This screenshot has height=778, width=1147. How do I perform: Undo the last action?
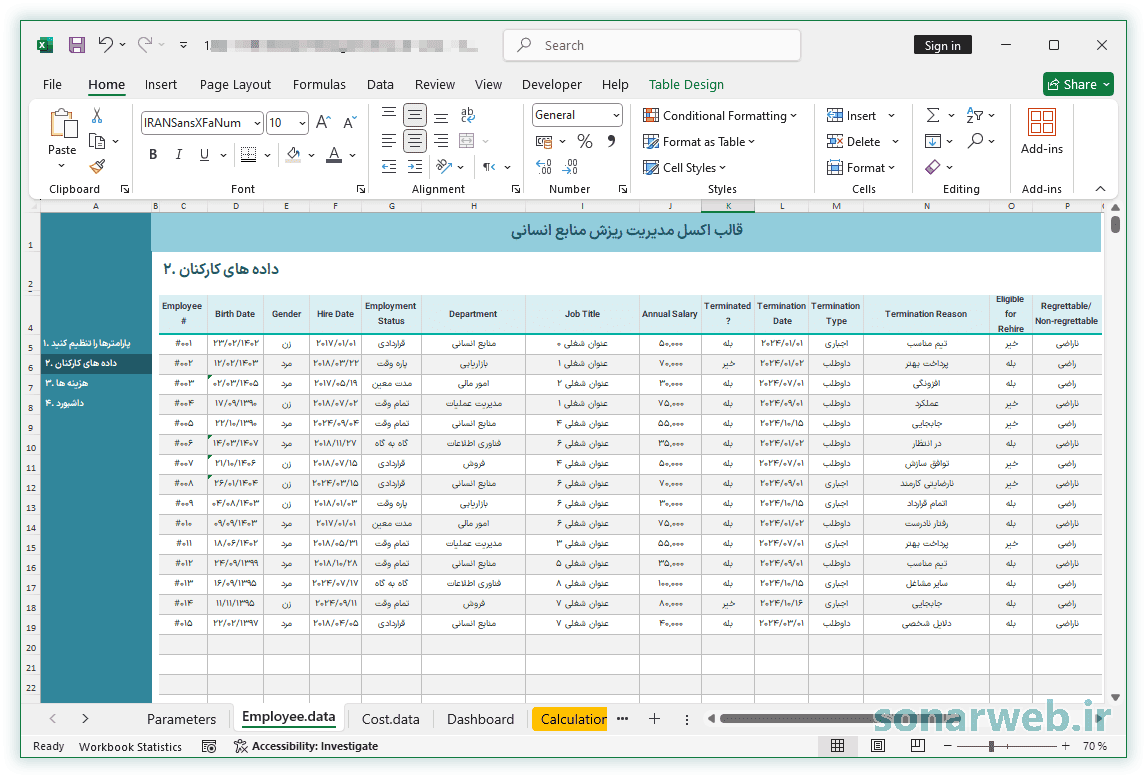click(106, 45)
